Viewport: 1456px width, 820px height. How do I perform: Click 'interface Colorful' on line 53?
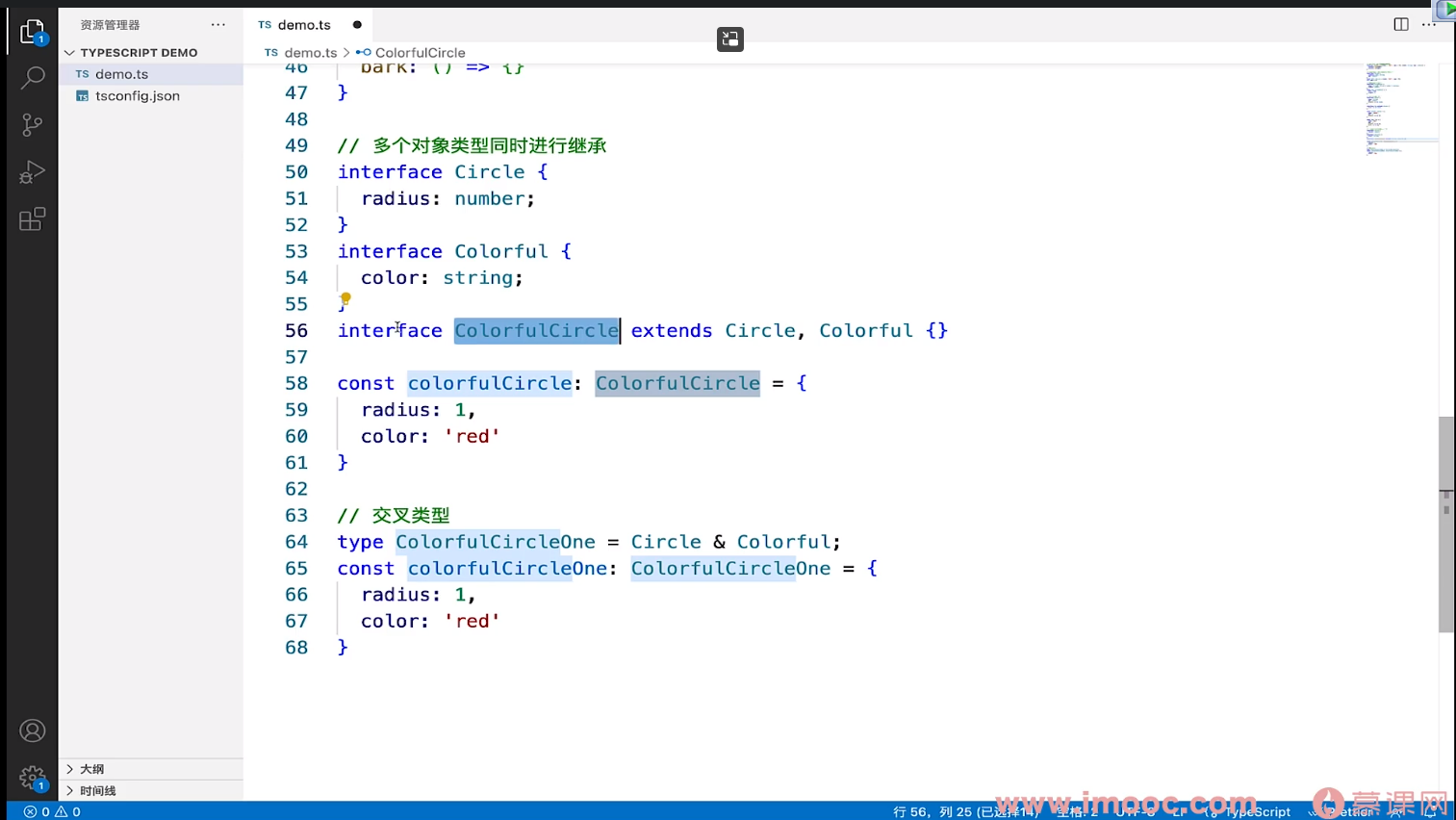click(443, 251)
